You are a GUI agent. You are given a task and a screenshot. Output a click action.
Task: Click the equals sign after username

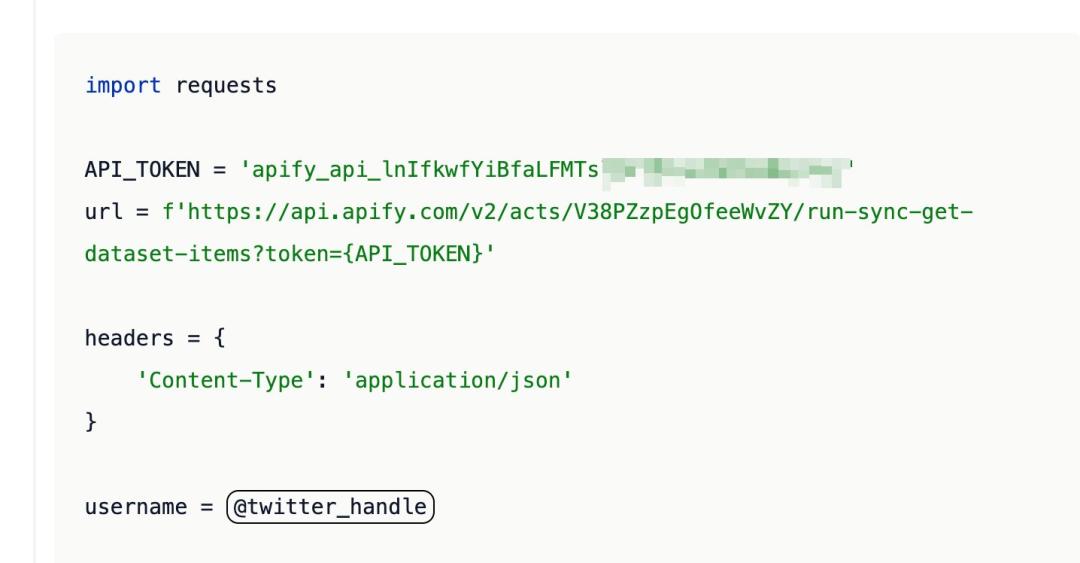pyautogui.click(x=207, y=507)
